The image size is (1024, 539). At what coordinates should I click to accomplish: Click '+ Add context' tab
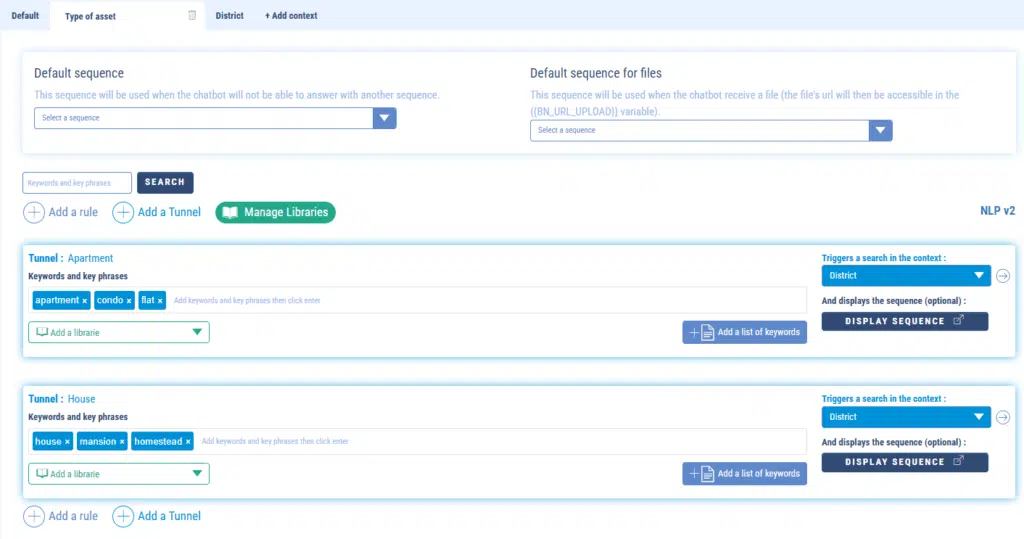[x=291, y=16]
